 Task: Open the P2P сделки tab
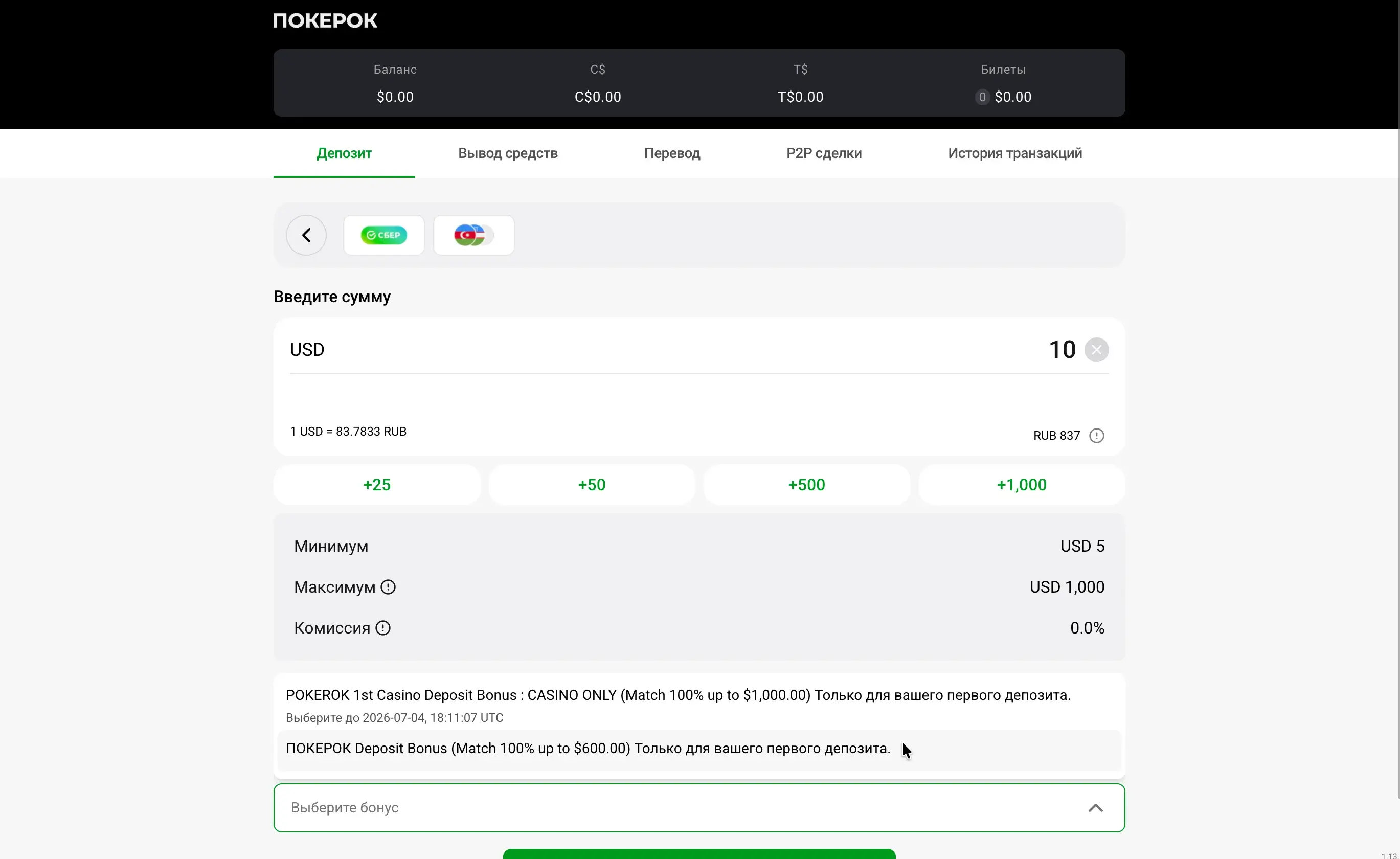coord(824,153)
